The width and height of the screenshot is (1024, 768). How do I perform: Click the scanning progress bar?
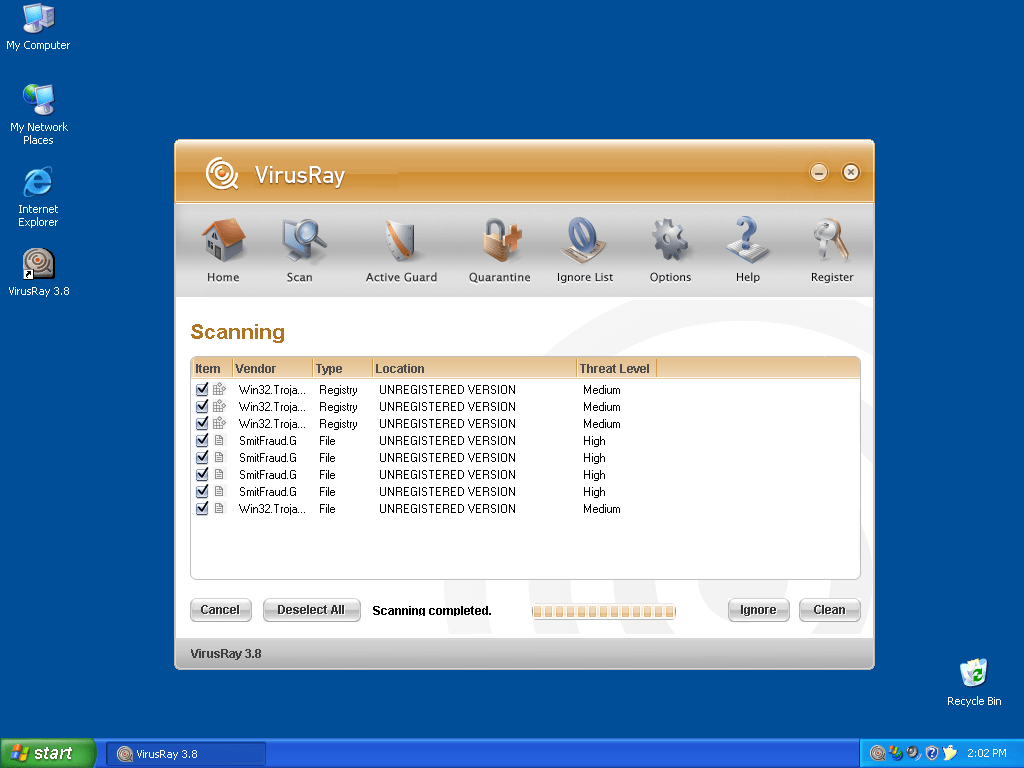click(603, 611)
